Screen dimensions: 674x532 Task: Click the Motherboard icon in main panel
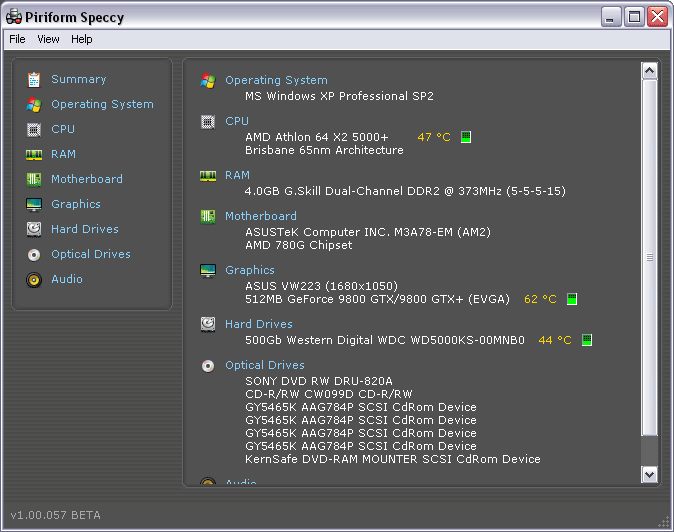coord(208,216)
